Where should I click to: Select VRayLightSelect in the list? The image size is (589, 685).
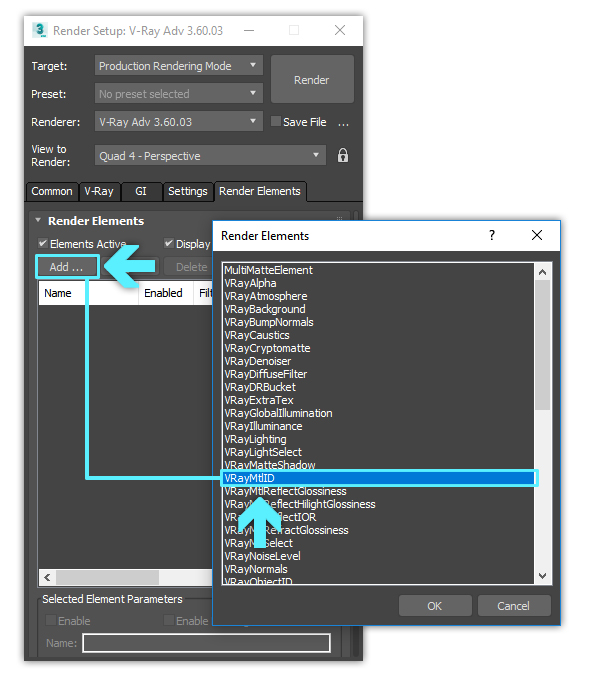click(x=378, y=452)
